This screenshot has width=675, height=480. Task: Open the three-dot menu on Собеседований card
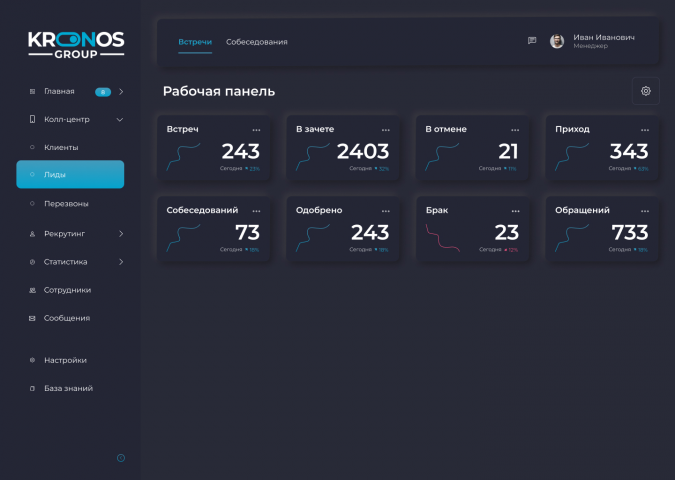pos(256,211)
